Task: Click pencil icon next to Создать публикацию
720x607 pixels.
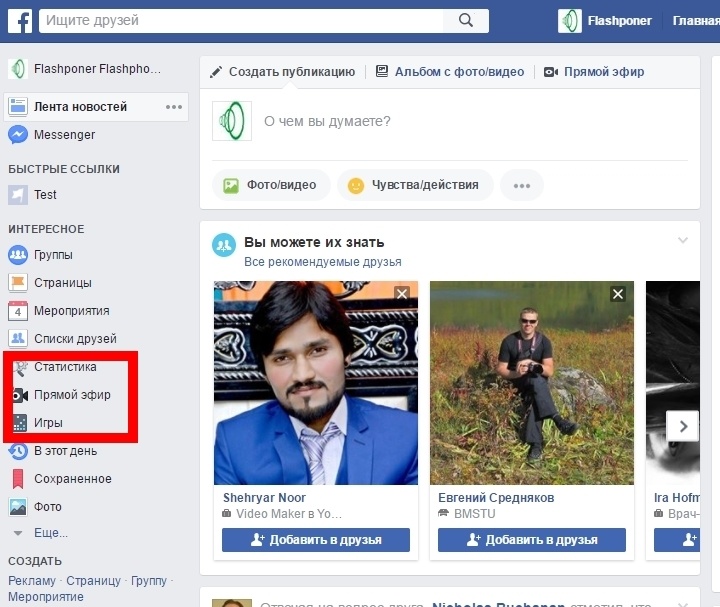Action: point(216,72)
